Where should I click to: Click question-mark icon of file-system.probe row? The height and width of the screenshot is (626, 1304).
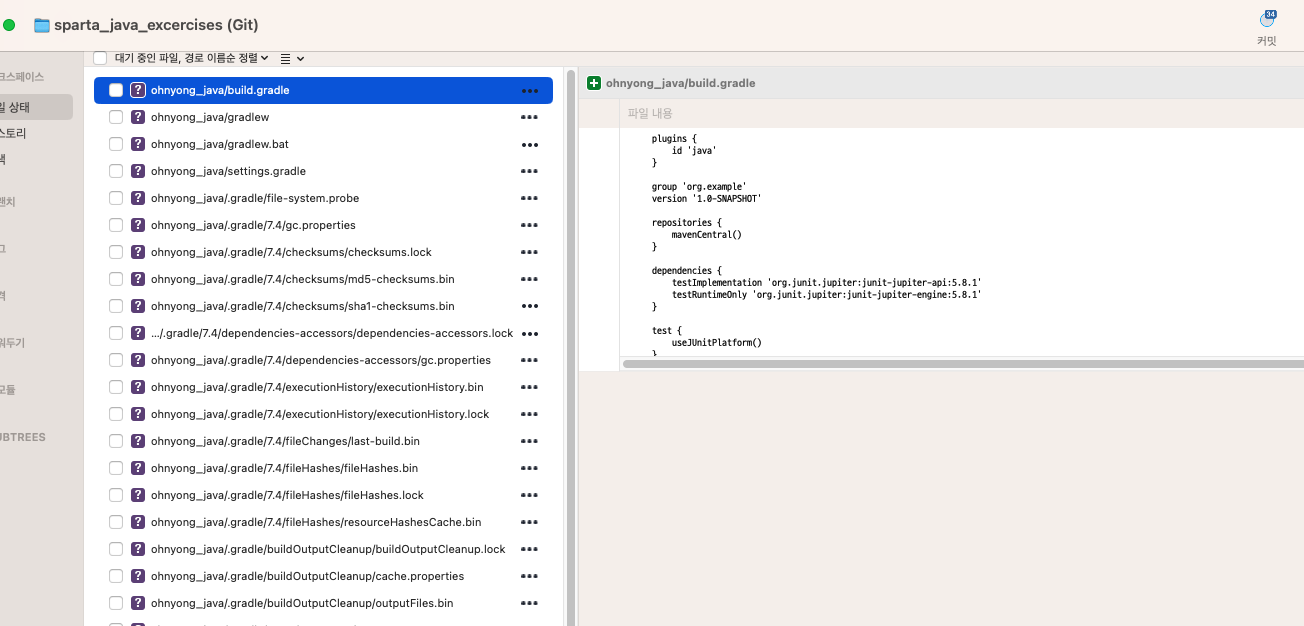click(x=138, y=198)
